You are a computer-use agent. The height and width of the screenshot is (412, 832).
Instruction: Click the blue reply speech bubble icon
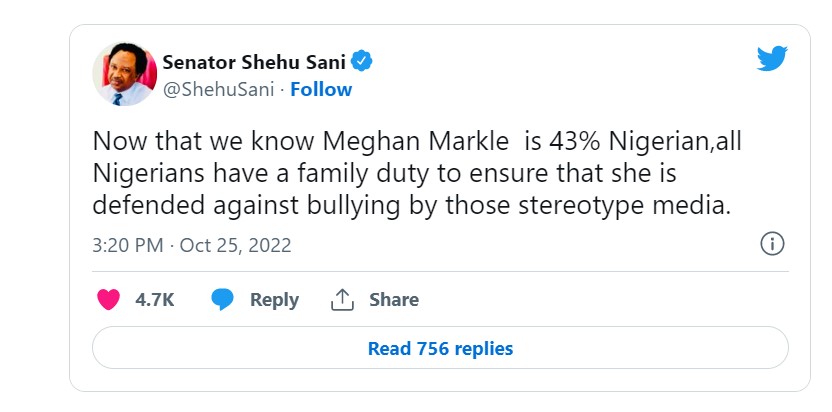point(222,300)
